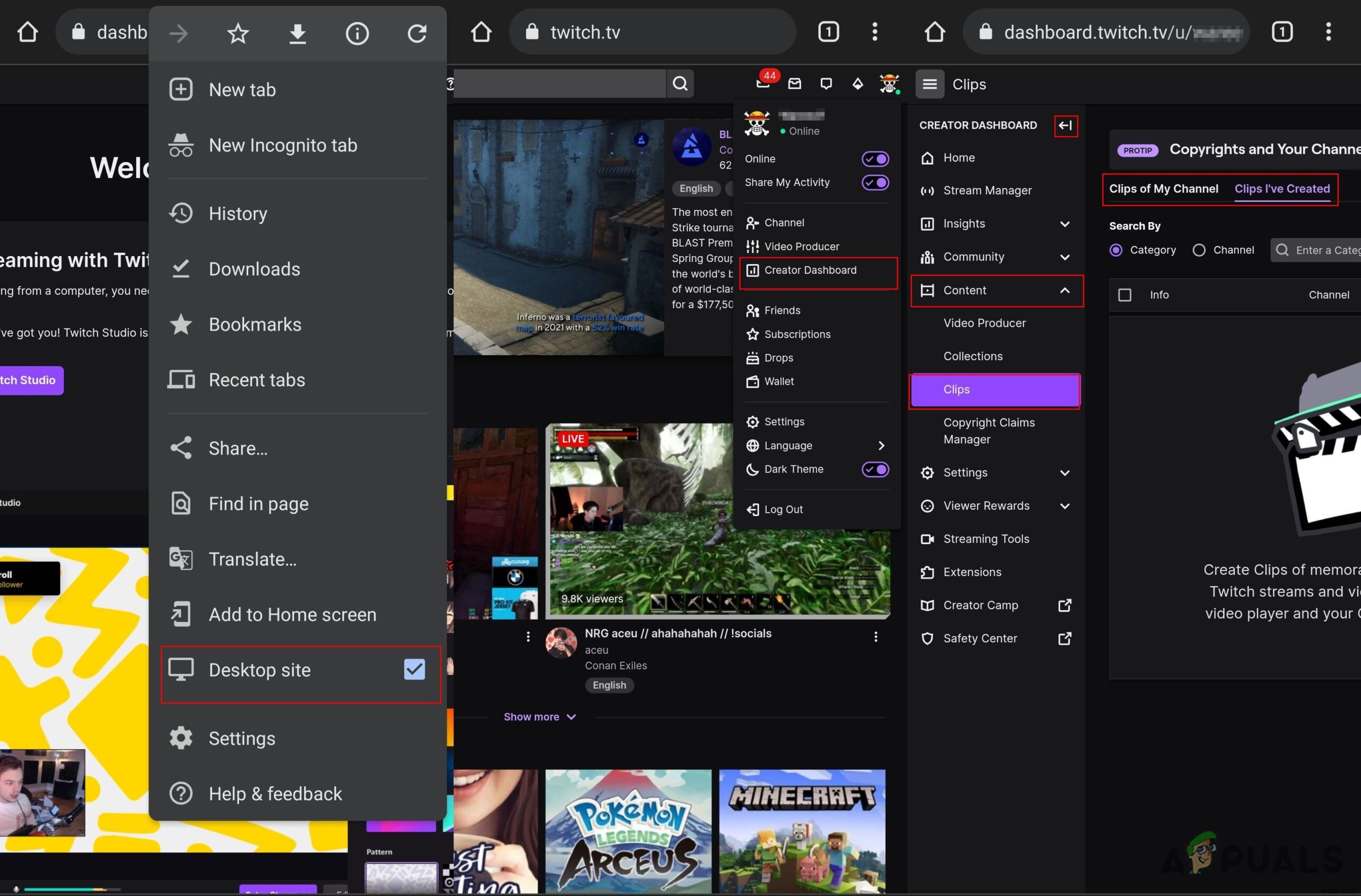Viewport: 1361px width, 896px height.
Task: Click the Clips icon in Content section
Action: pyautogui.click(x=994, y=388)
